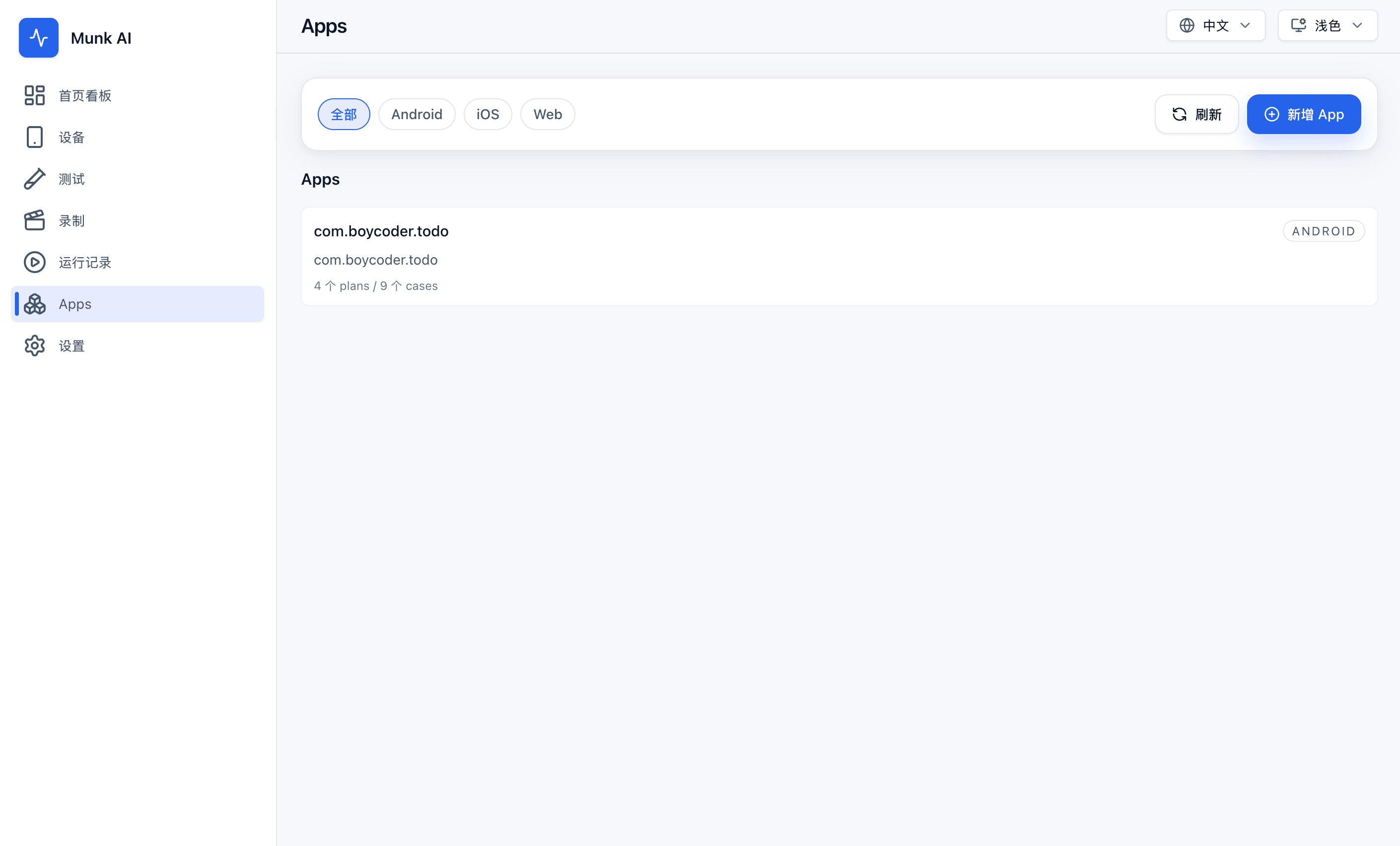Open the 运行记录 play circle icon

click(x=35, y=262)
